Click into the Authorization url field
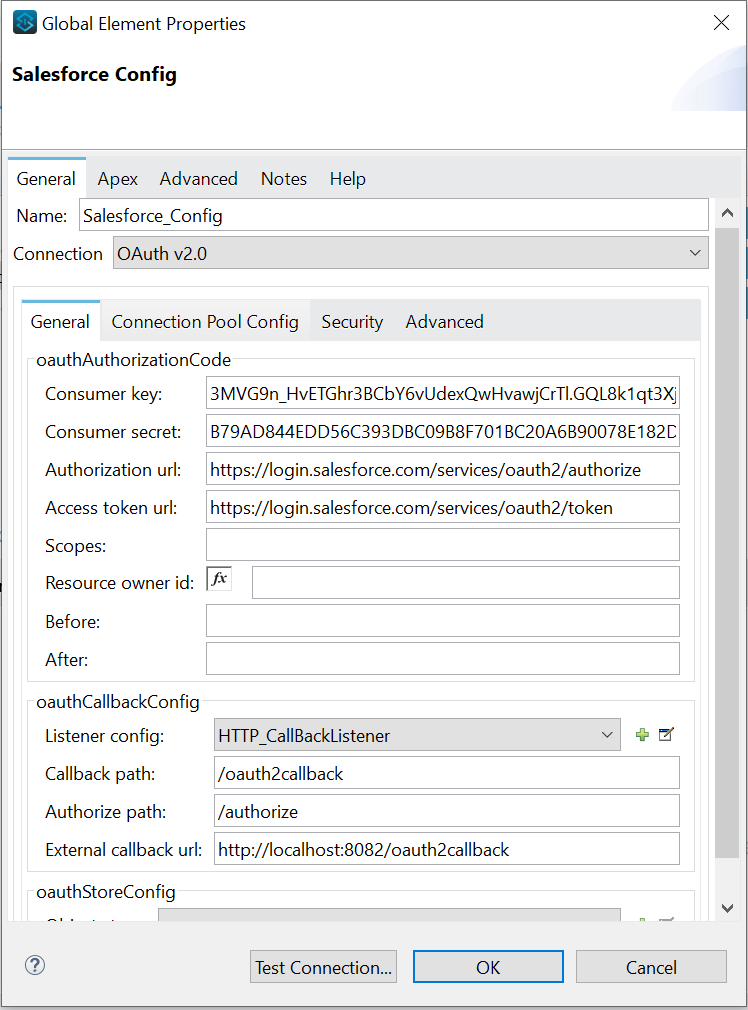Viewport: 748px width, 1010px height. [x=443, y=470]
